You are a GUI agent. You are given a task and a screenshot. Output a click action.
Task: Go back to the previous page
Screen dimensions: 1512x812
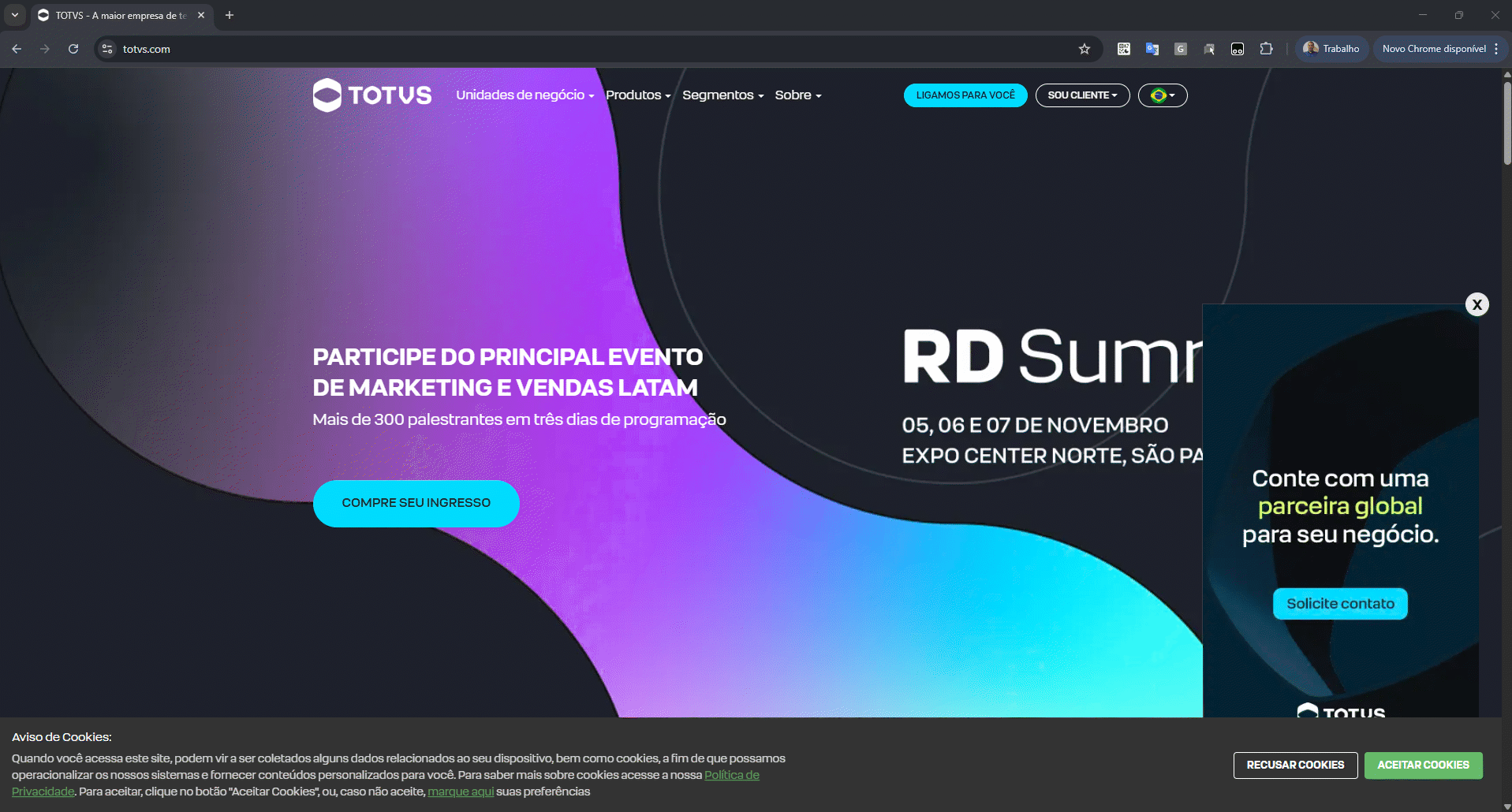click(x=17, y=49)
